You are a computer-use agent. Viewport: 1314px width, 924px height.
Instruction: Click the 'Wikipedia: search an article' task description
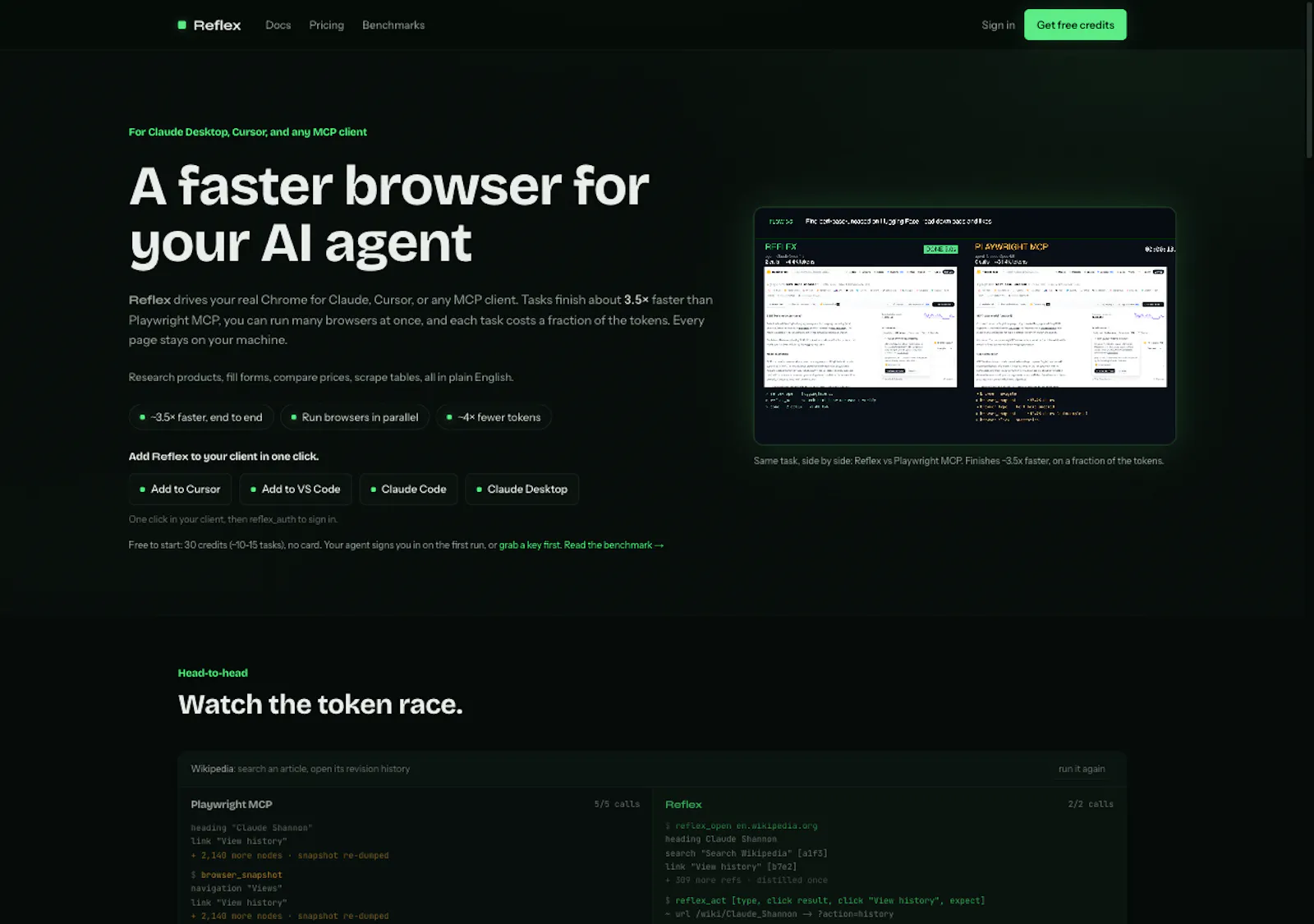coord(301,770)
